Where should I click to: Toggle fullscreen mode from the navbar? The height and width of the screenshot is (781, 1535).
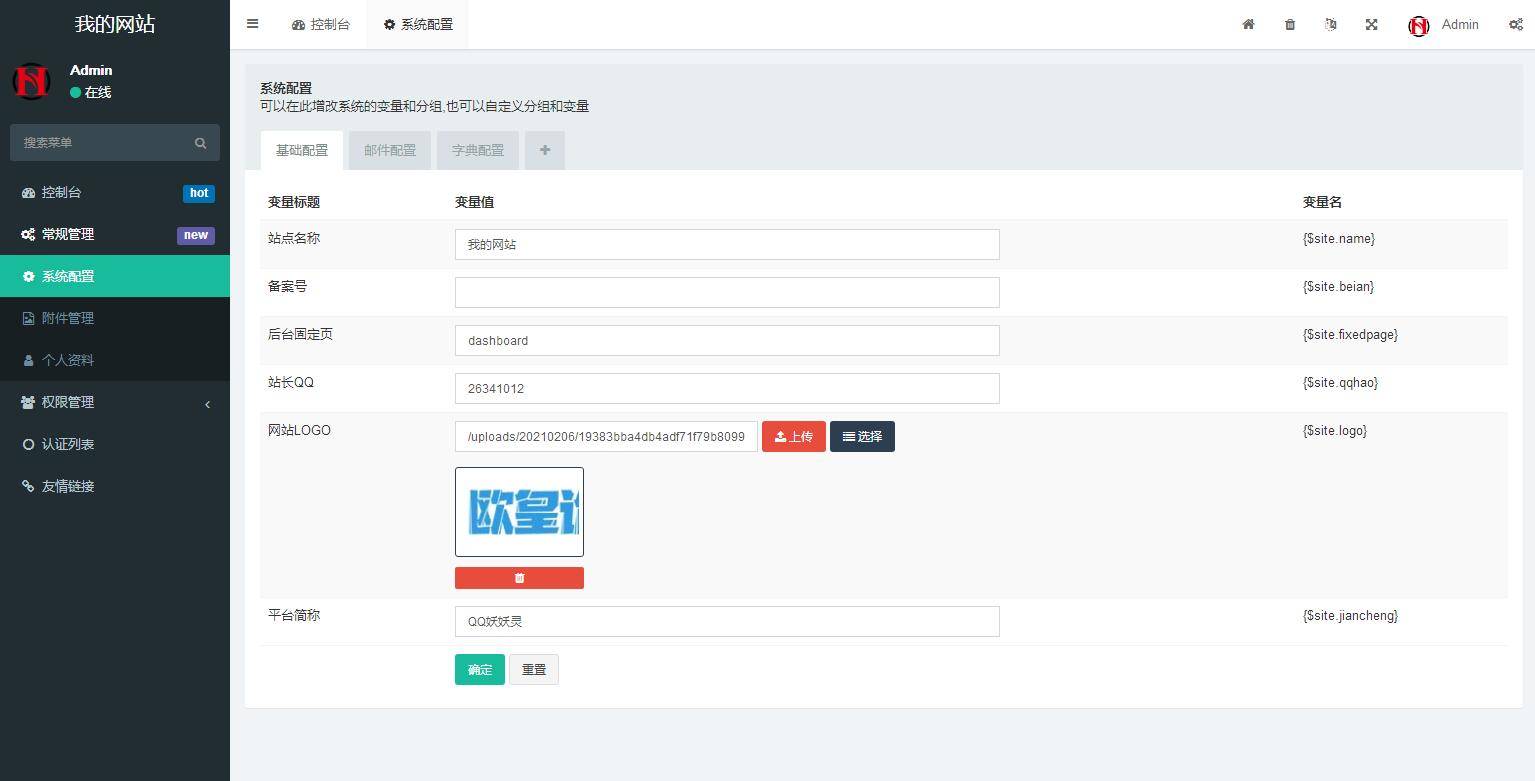[x=1371, y=24]
